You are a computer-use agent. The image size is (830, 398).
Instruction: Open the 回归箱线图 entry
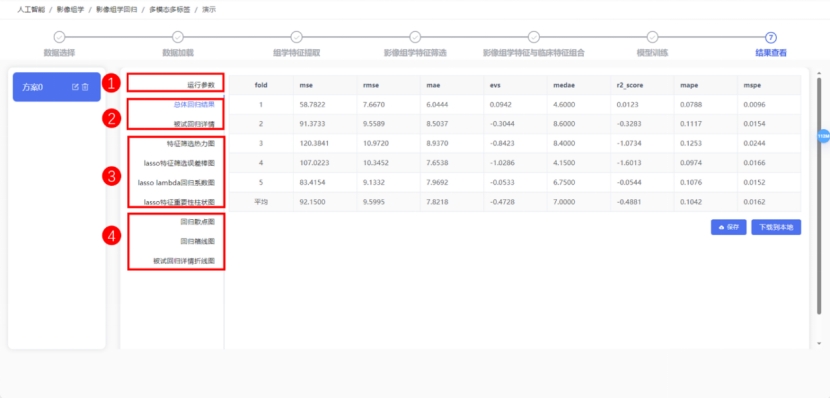click(x=197, y=241)
